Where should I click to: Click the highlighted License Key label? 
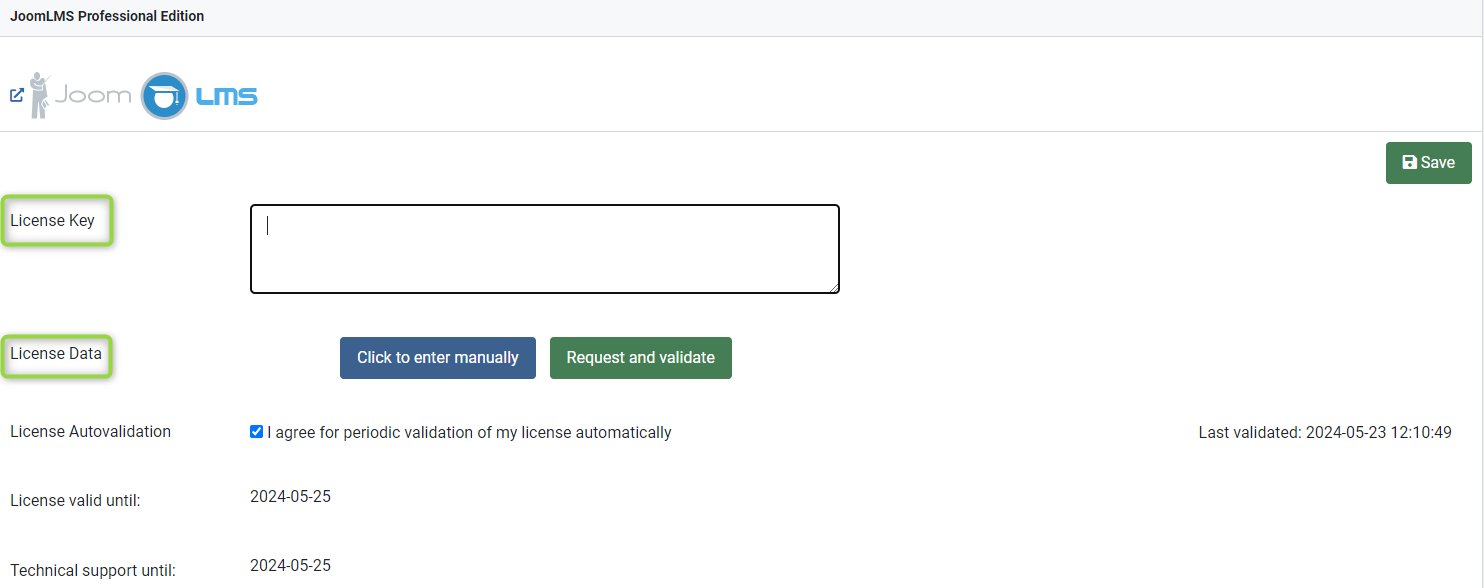pyautogui.click(x=53, y=221)
